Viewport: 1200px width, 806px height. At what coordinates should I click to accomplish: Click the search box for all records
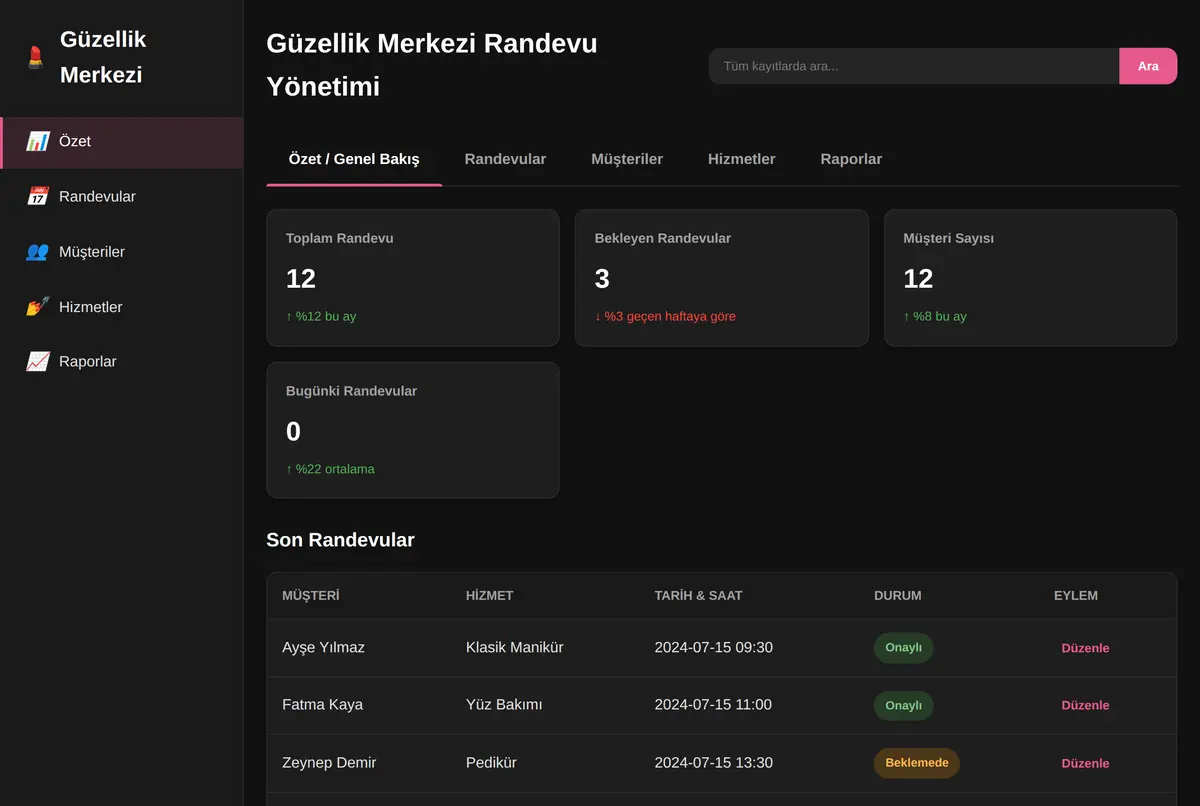point(914,66)
